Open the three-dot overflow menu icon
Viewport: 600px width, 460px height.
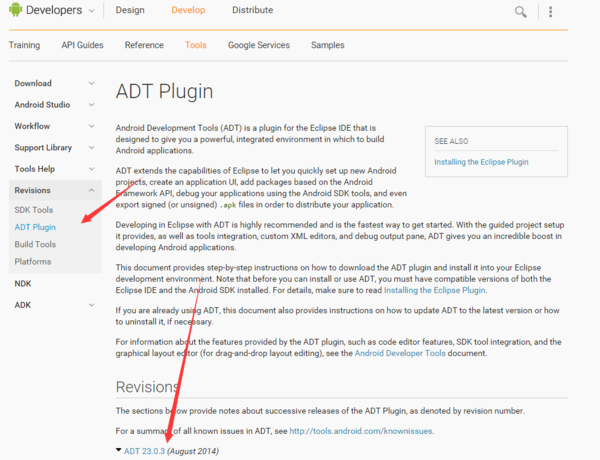coord(550,12)
